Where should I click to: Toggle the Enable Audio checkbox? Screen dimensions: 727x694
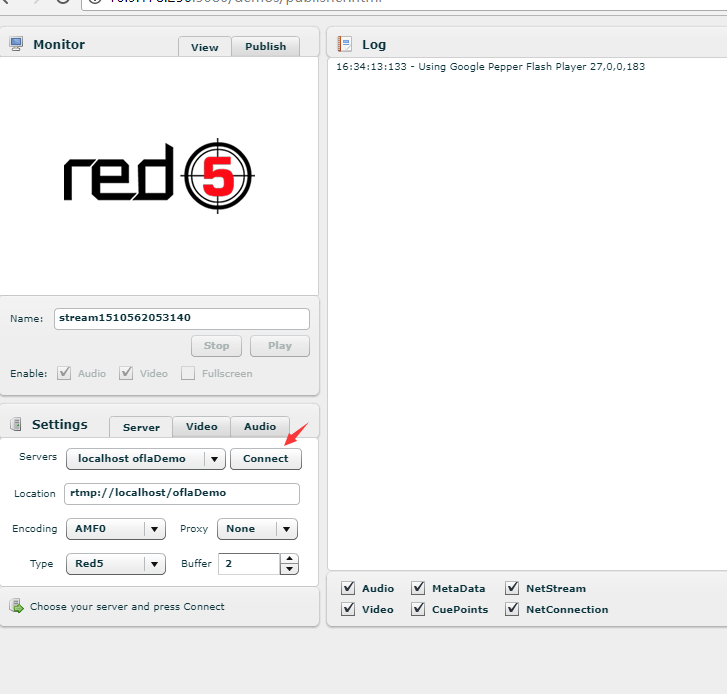click(x=64, y=373)
